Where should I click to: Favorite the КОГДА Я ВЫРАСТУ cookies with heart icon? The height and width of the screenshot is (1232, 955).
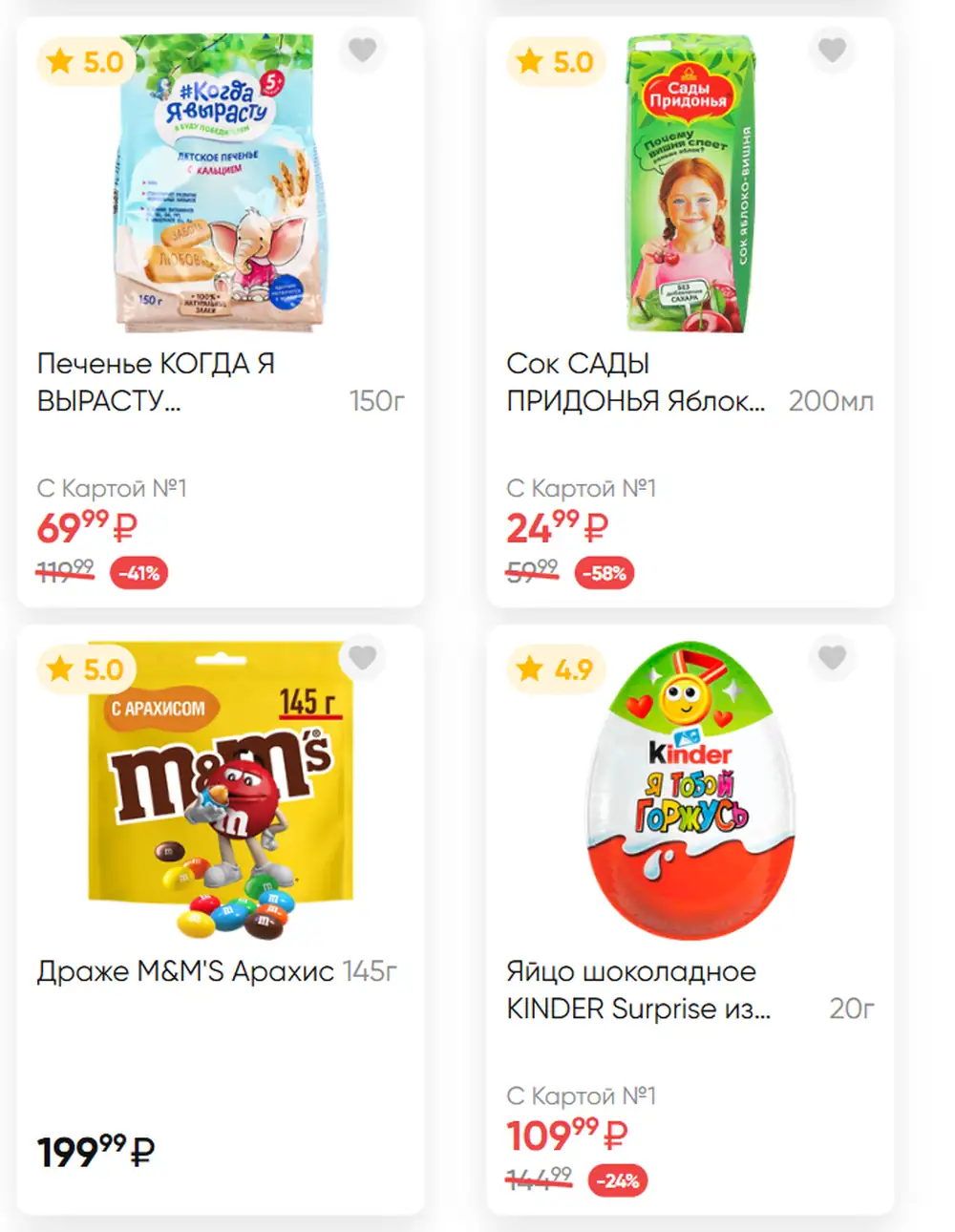point(363,50)
